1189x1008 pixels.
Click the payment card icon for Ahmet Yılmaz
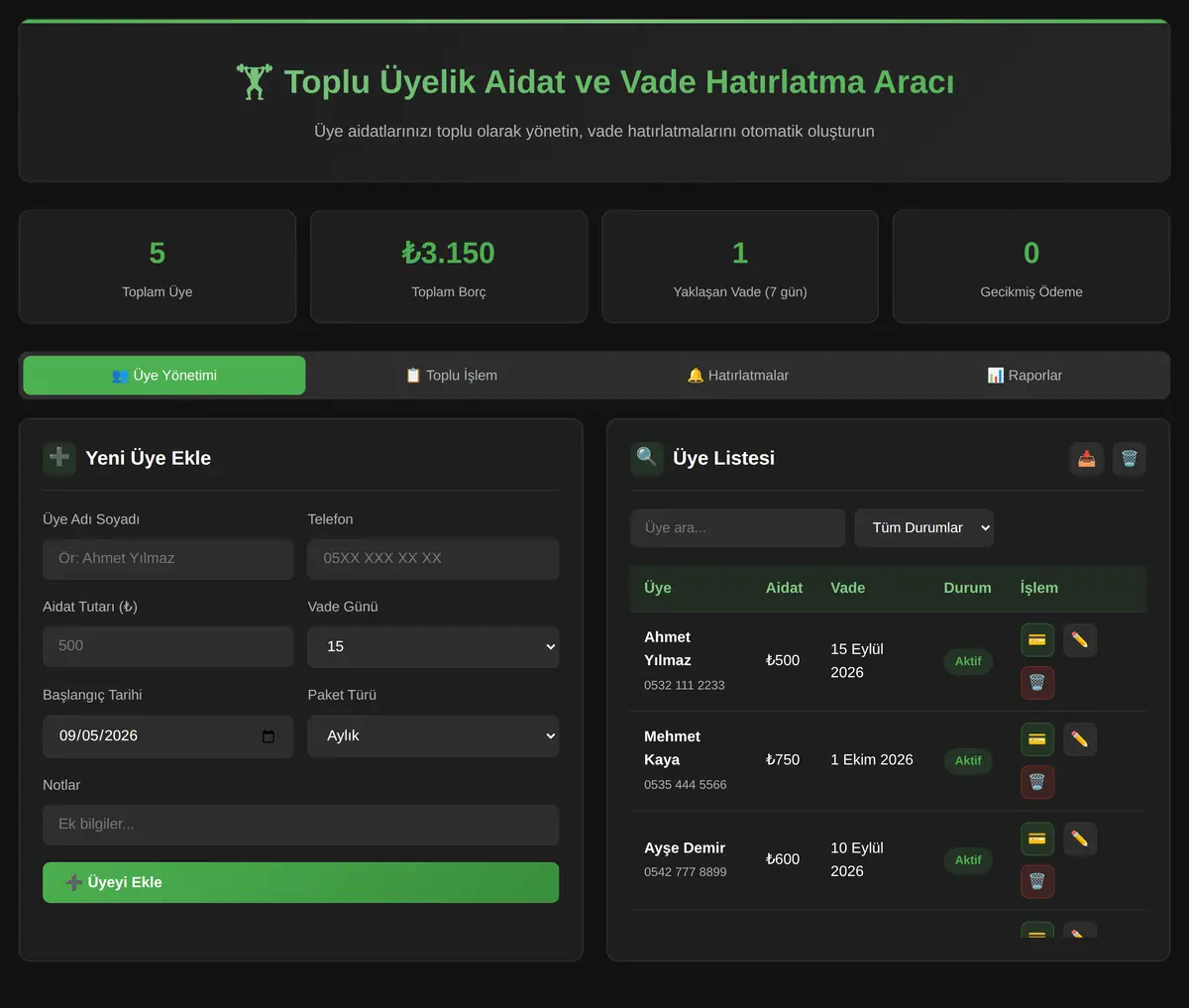pos(1037,640)
